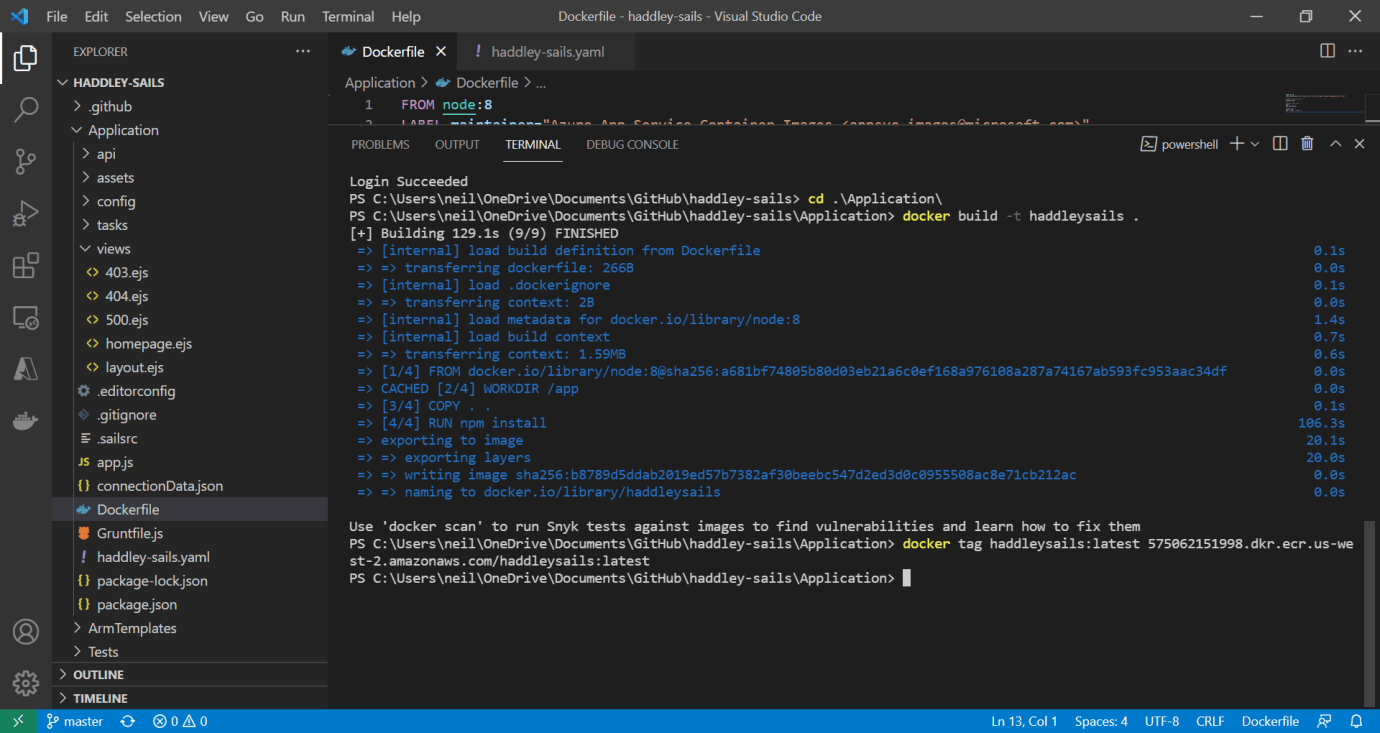1380x733 pixels.
Task: Open the Docker view in activity bar
Action: pyautogui.click(x=26, y=421)
